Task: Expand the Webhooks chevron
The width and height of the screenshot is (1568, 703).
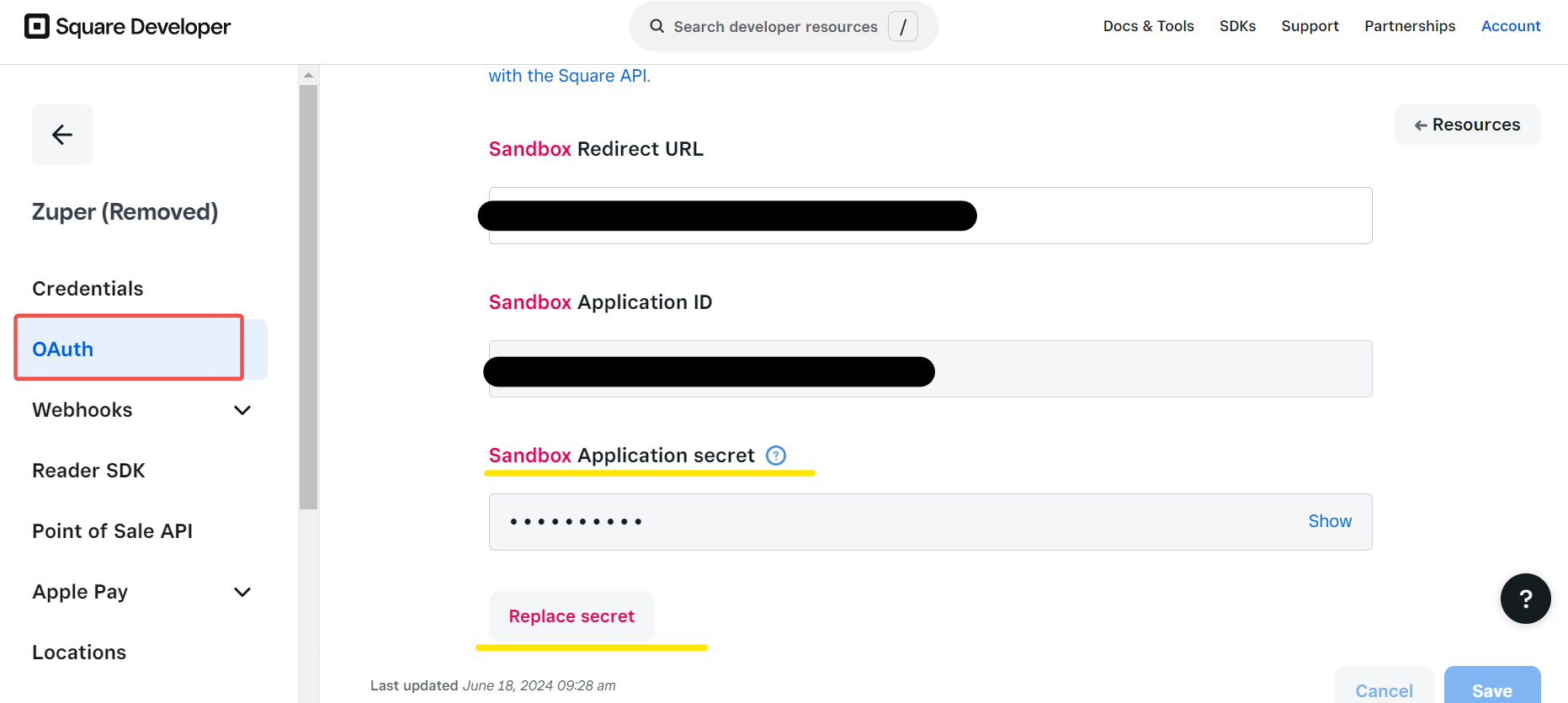Action: [242, 410]
